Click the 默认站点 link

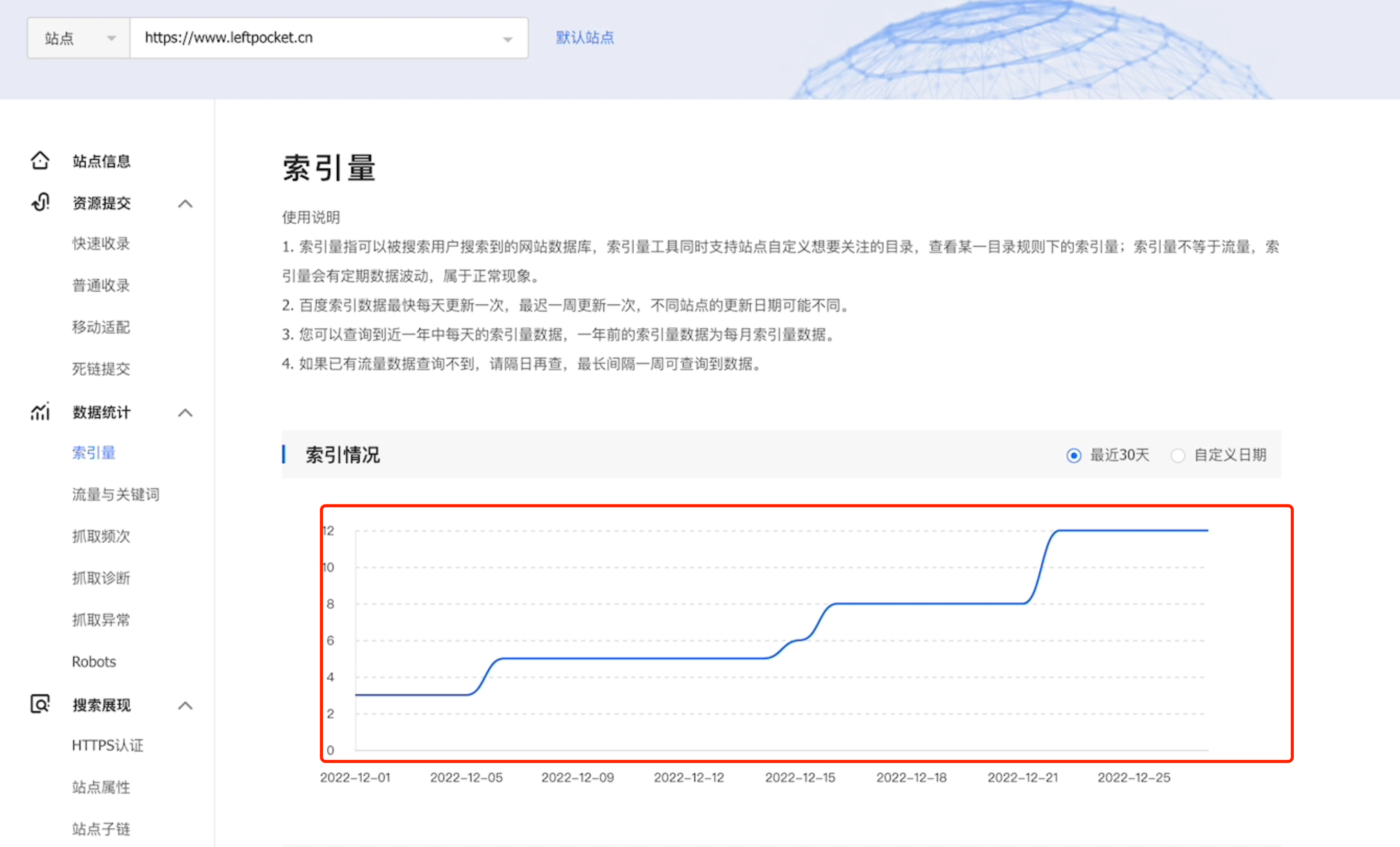(x=584, y=38)
